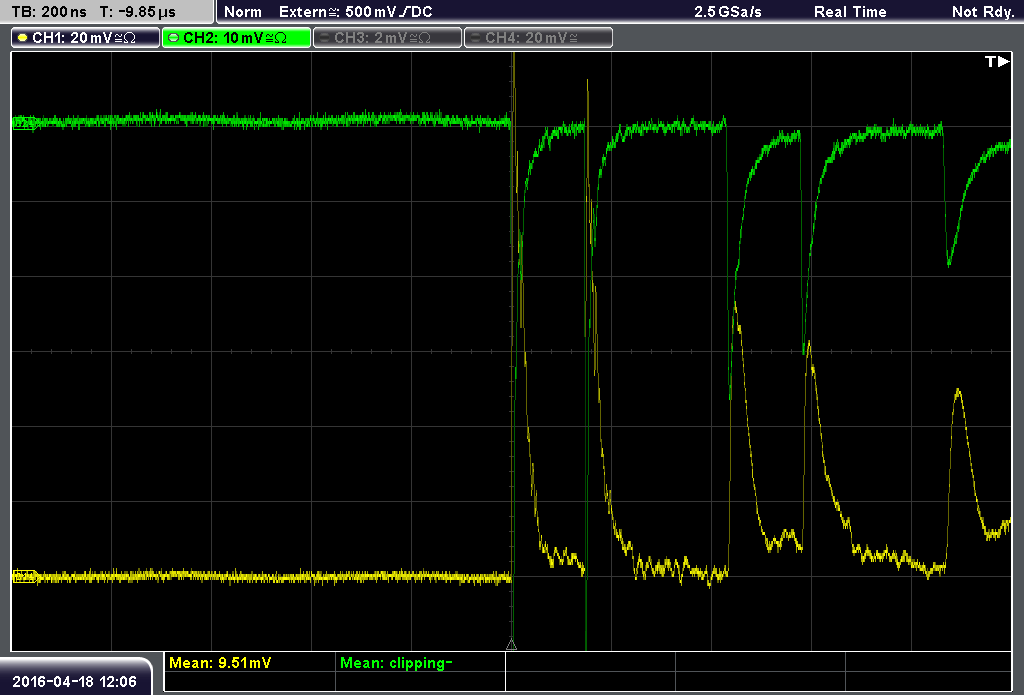
Task: Enable the CH4 20 mV channel tab
Action: click(538, 38)
